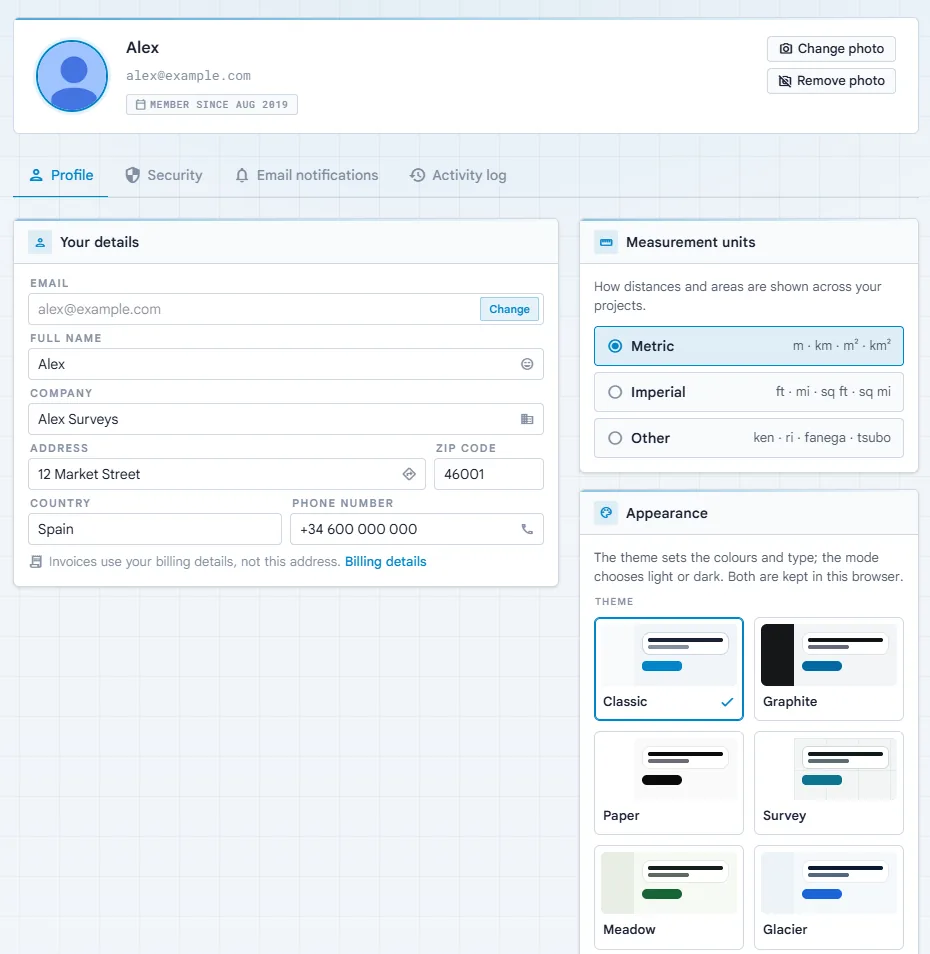Click the Measurement units ruler icon
This screenshot has height=954, width=930.
[x=606, y=242]
